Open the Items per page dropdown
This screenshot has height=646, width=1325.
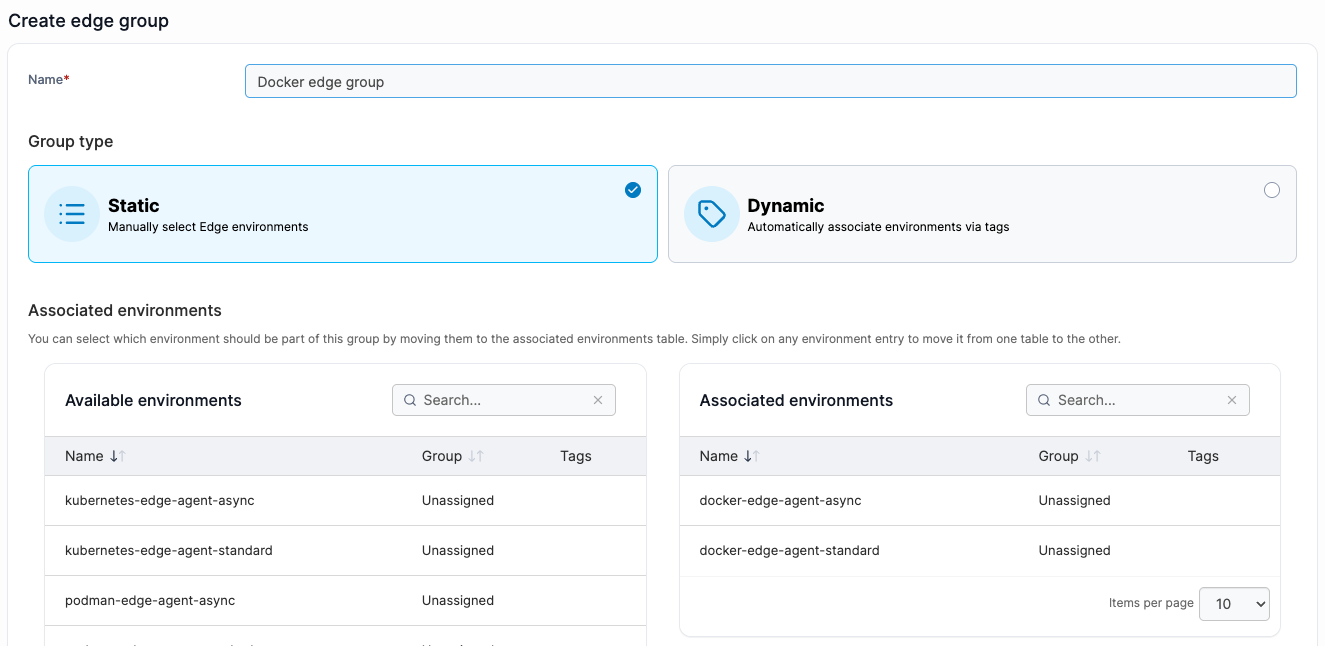(x=1234, y=603)
